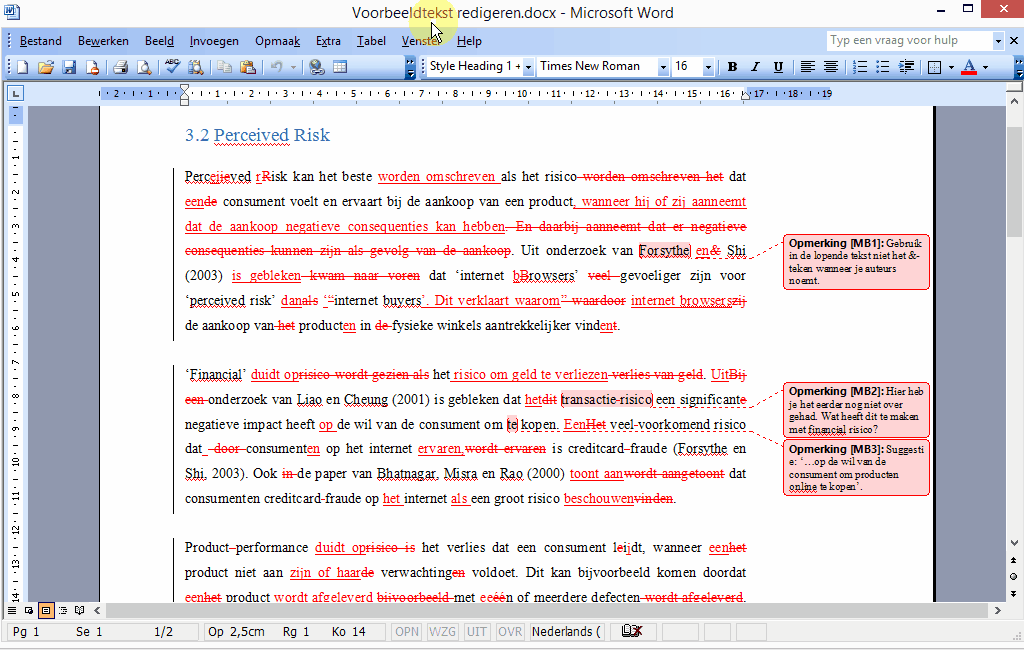Open the Help menu
Viewport: 1024px width, 650px height.
click(469, 41)
